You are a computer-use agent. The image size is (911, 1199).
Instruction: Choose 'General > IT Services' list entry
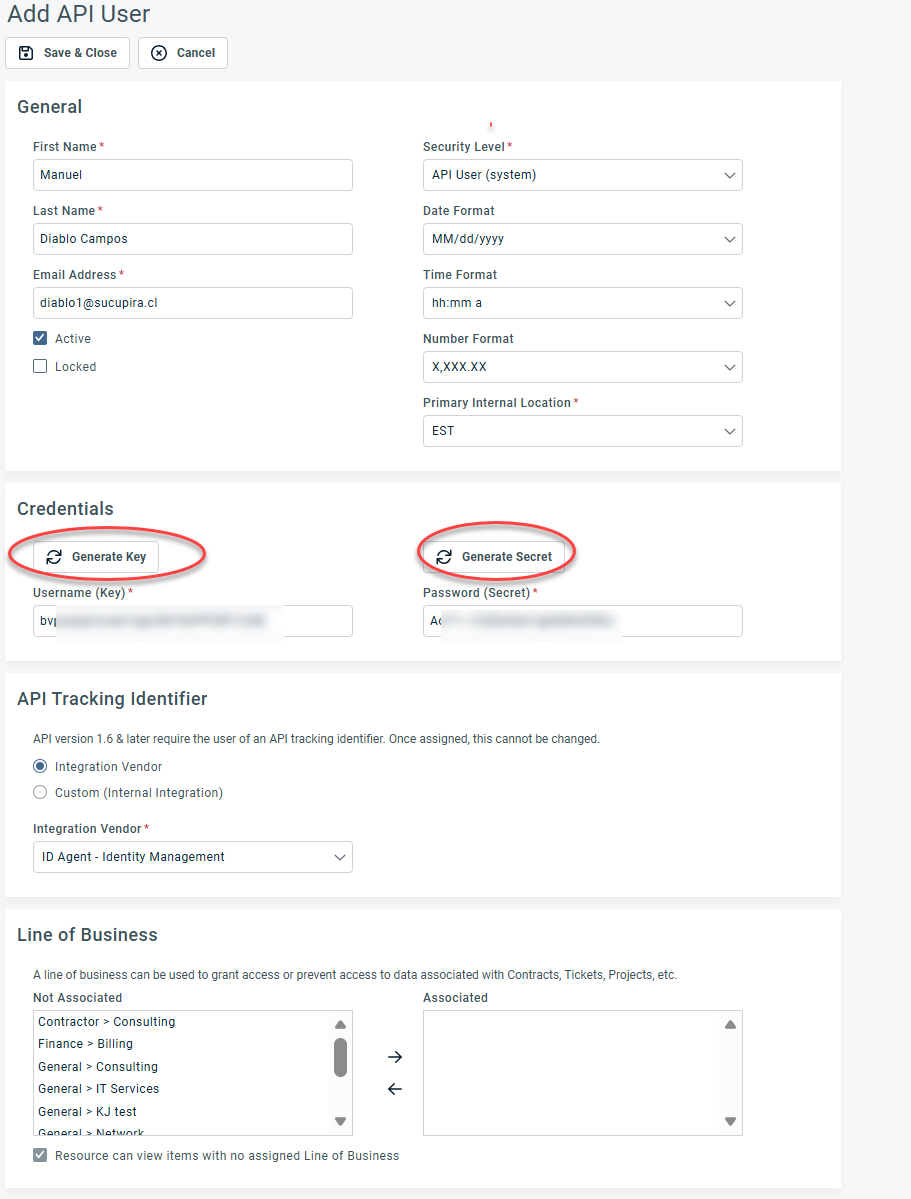pos(98,1089)
